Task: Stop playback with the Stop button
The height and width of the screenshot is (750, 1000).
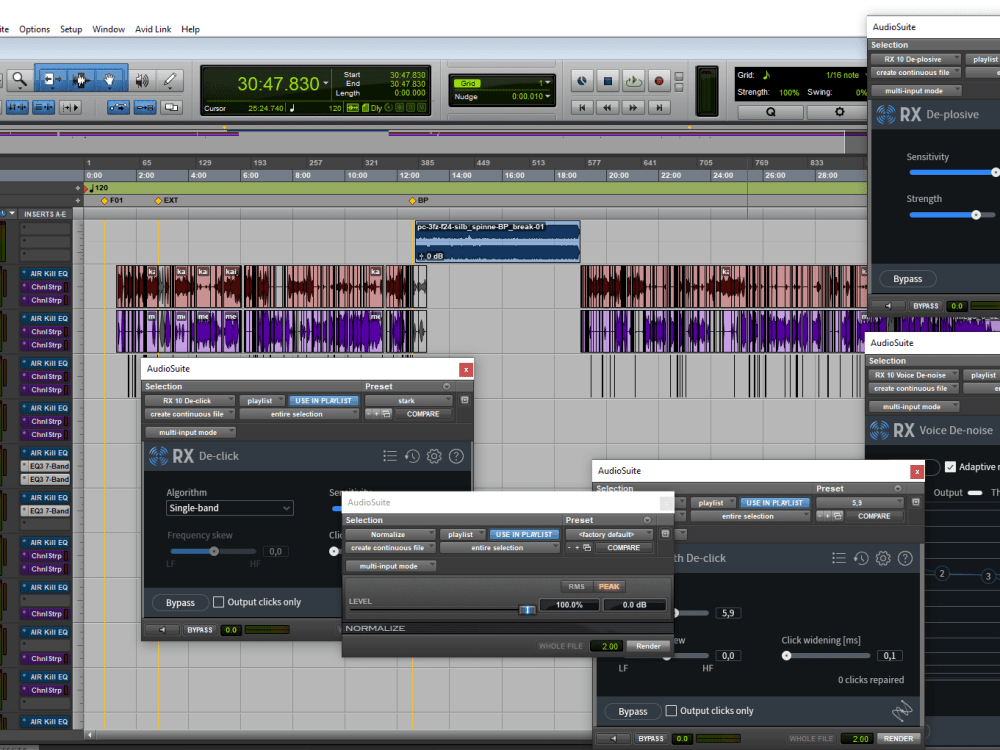Action: 607,81
